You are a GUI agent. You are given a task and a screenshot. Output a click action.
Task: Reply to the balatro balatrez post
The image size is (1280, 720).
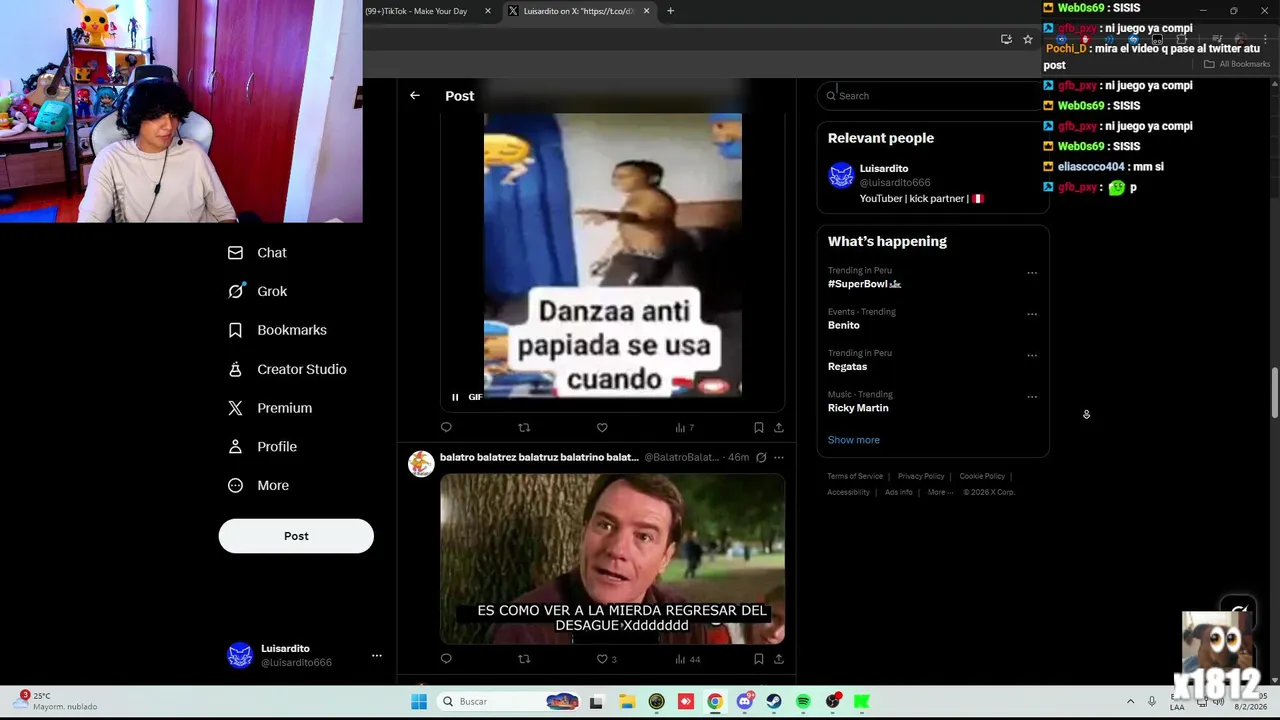(446, 659)
